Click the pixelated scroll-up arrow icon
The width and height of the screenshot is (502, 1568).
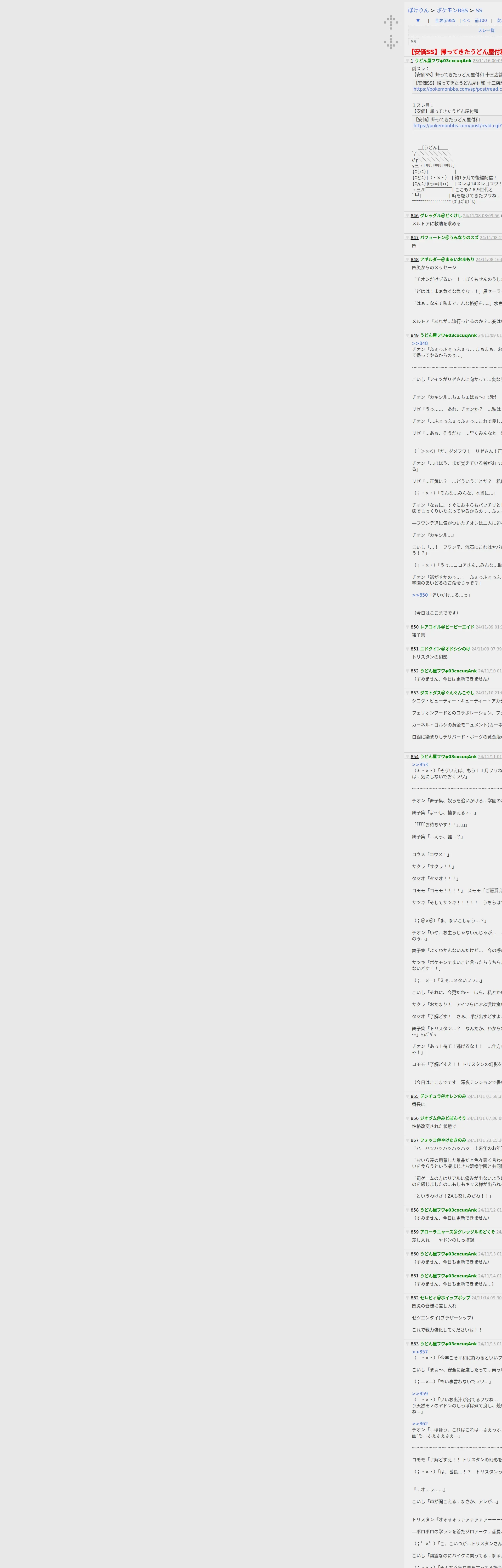(391, 22)
